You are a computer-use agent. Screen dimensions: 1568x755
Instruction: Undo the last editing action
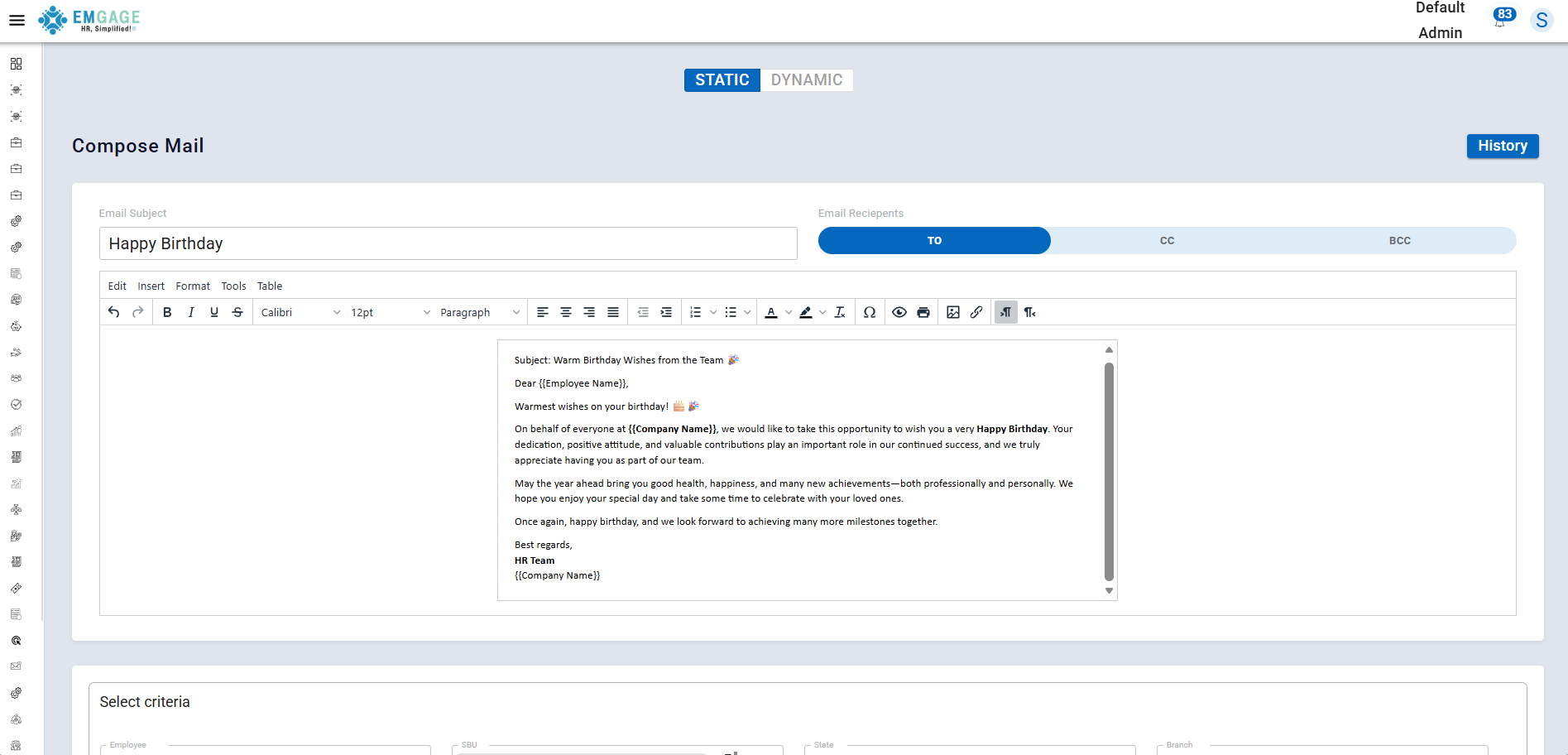point(114,312)
